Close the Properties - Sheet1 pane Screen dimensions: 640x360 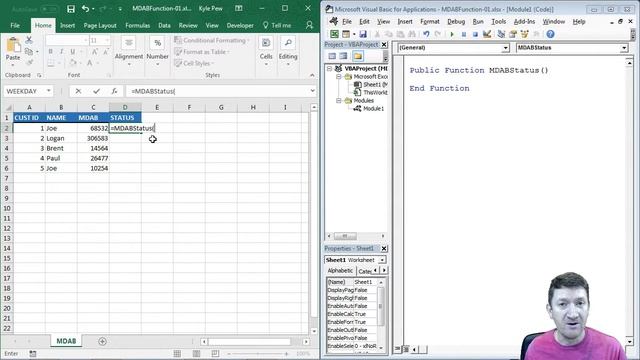click(384, 249)
